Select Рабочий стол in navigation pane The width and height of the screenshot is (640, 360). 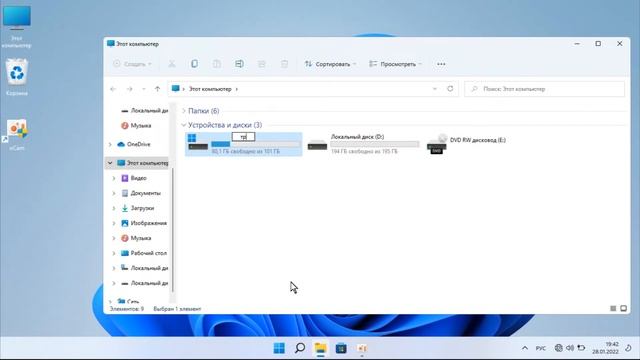(144, 253)
